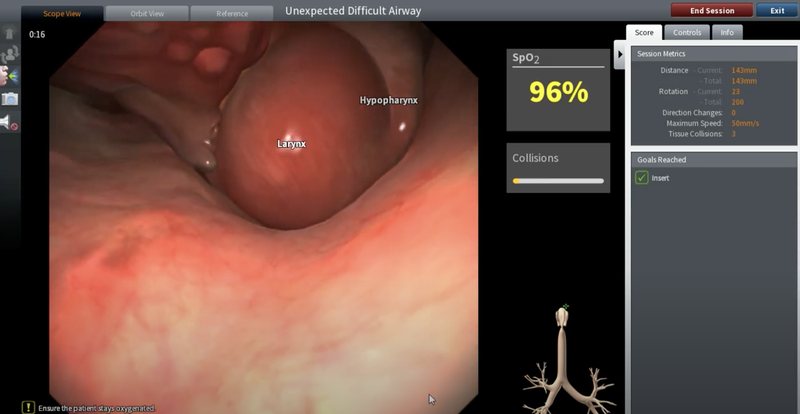Click the Distance Current value 143mm
The height and width of the screenshot is (414, 800).
pyautogui.click(x=744, y=70)
